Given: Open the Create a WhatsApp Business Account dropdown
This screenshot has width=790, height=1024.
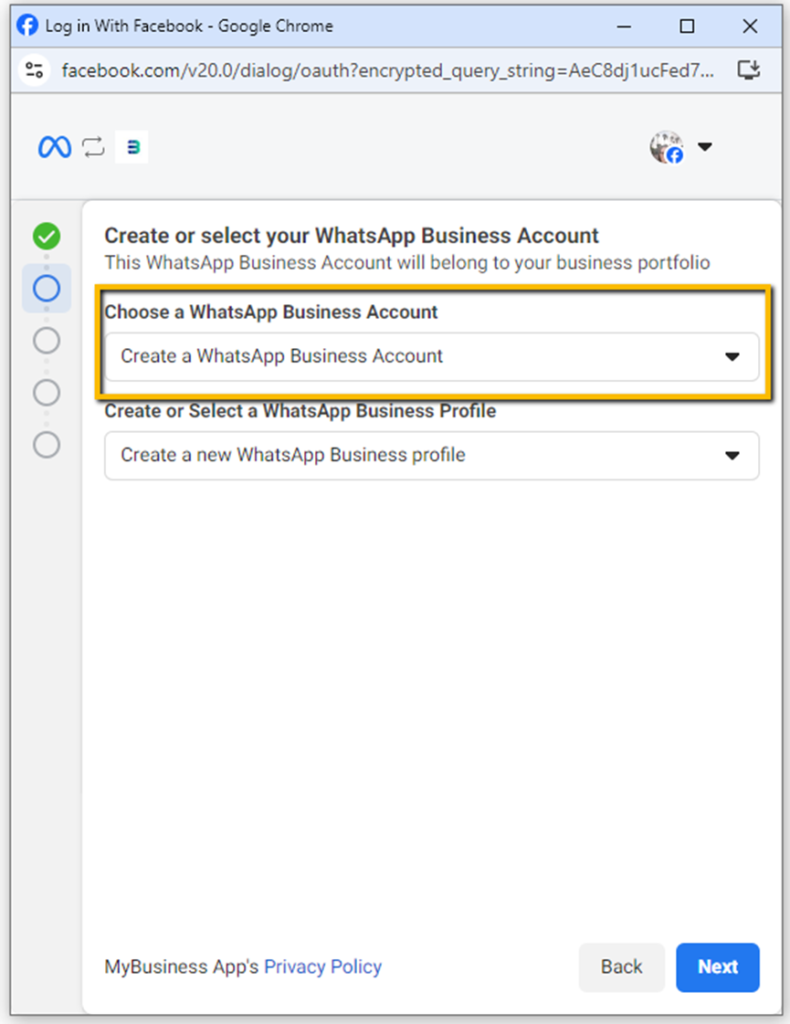Looking at the screenshot, I should (x=432, y=357).
